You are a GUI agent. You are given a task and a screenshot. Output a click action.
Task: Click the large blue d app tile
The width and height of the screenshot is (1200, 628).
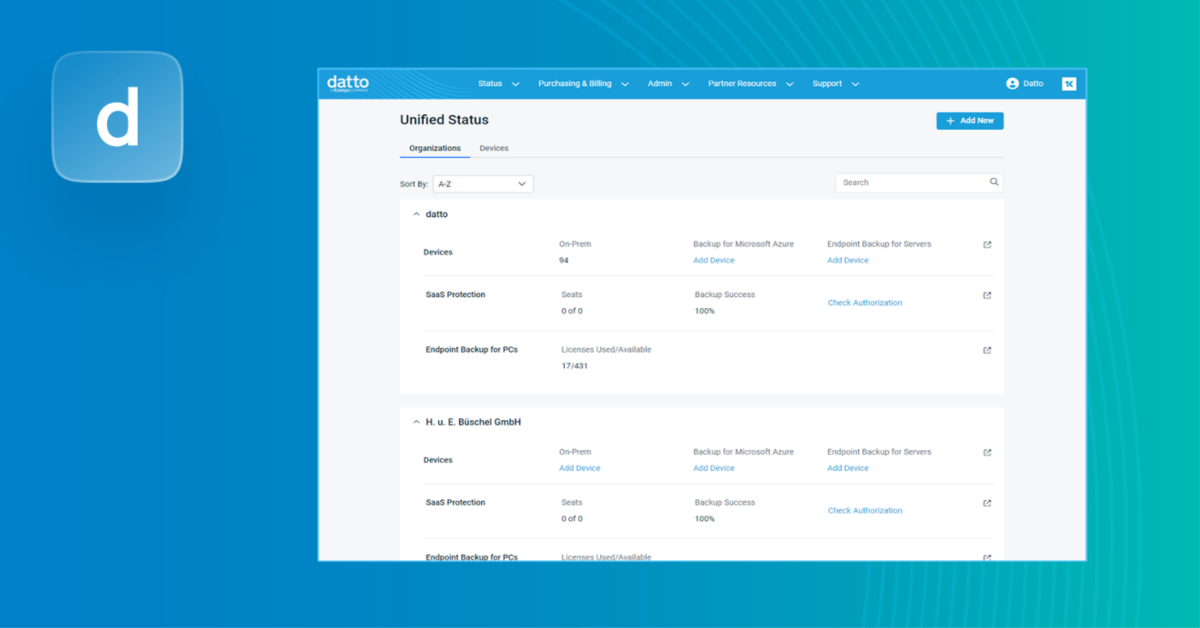117,117
